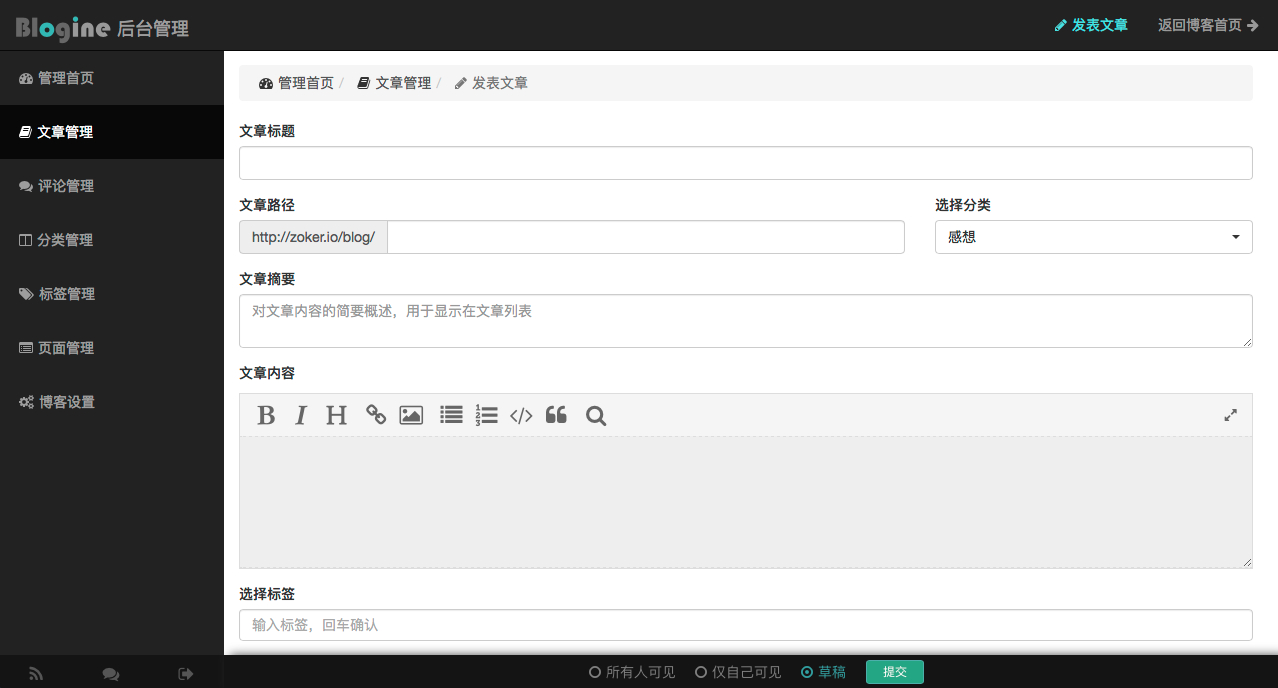
Task: Open 文章管理 in sidebar
Action: [x=112, y=132]
